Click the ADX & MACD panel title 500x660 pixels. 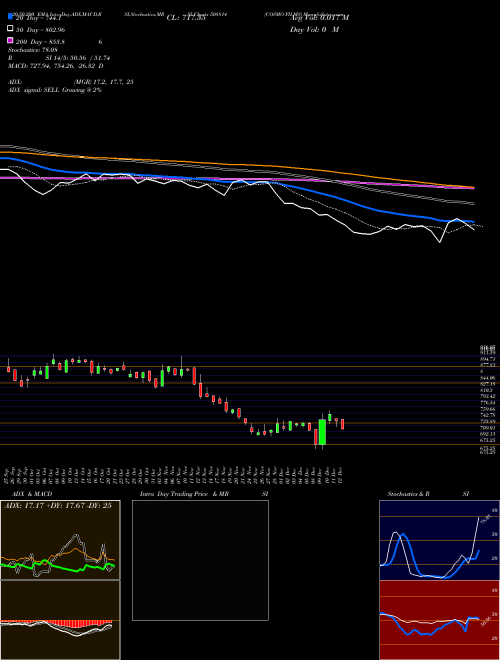coord(32,494)
